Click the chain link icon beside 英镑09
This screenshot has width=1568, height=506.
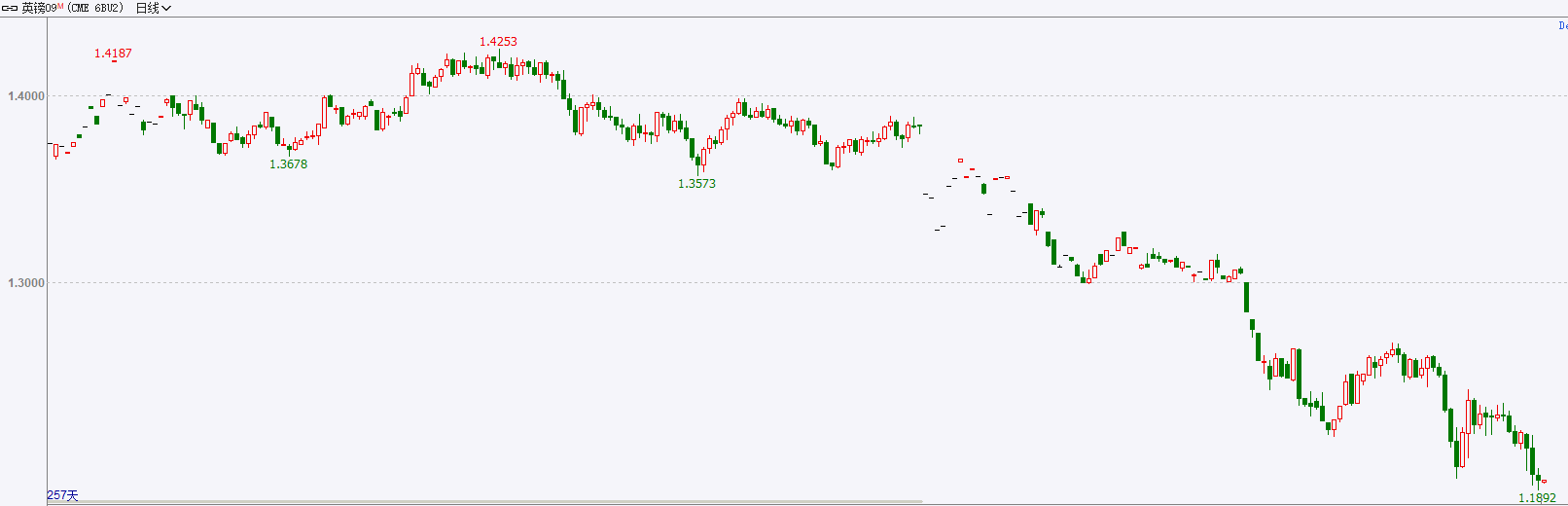10,8
